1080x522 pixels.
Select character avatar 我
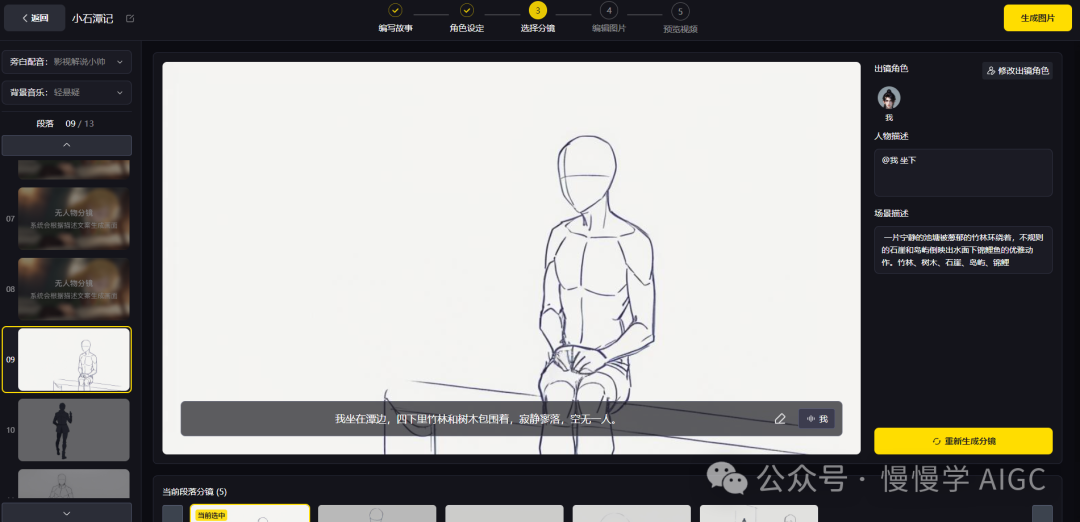889,98
